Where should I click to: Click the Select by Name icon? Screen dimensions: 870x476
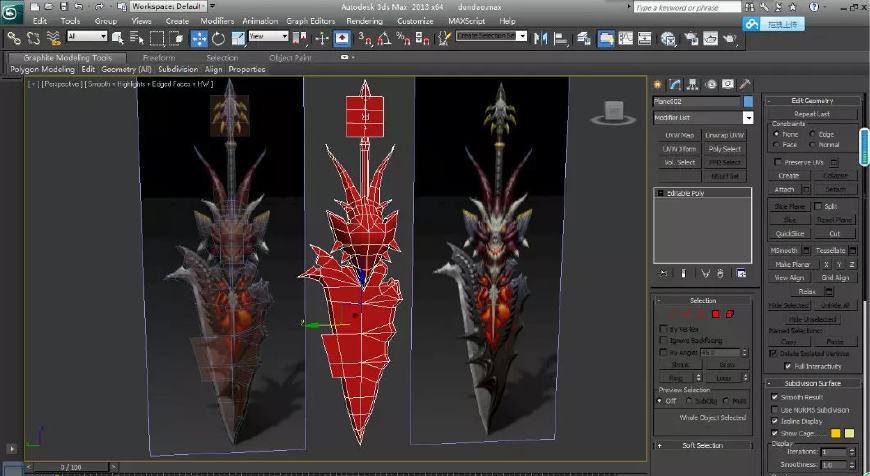pos(136,38)
